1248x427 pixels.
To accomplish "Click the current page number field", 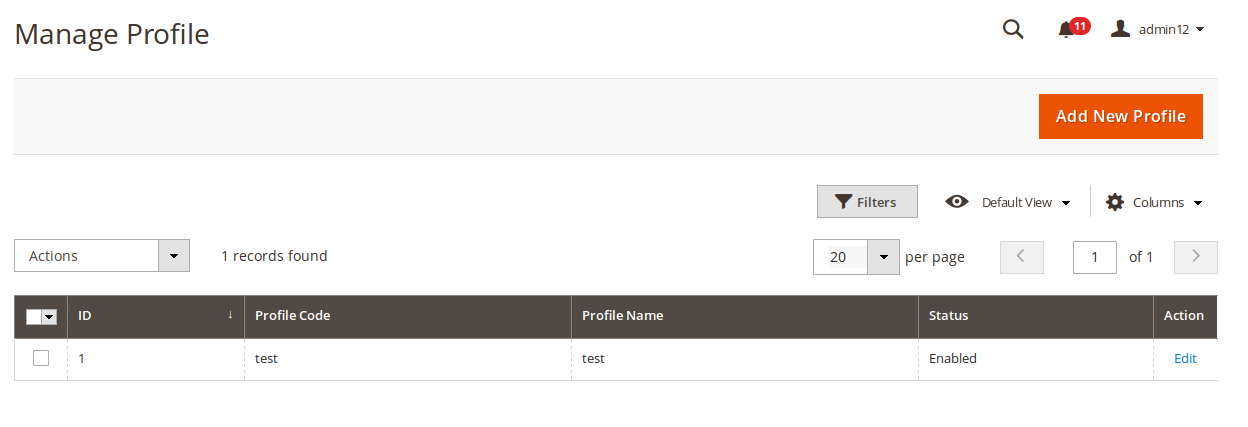I will pos(1095,257).
